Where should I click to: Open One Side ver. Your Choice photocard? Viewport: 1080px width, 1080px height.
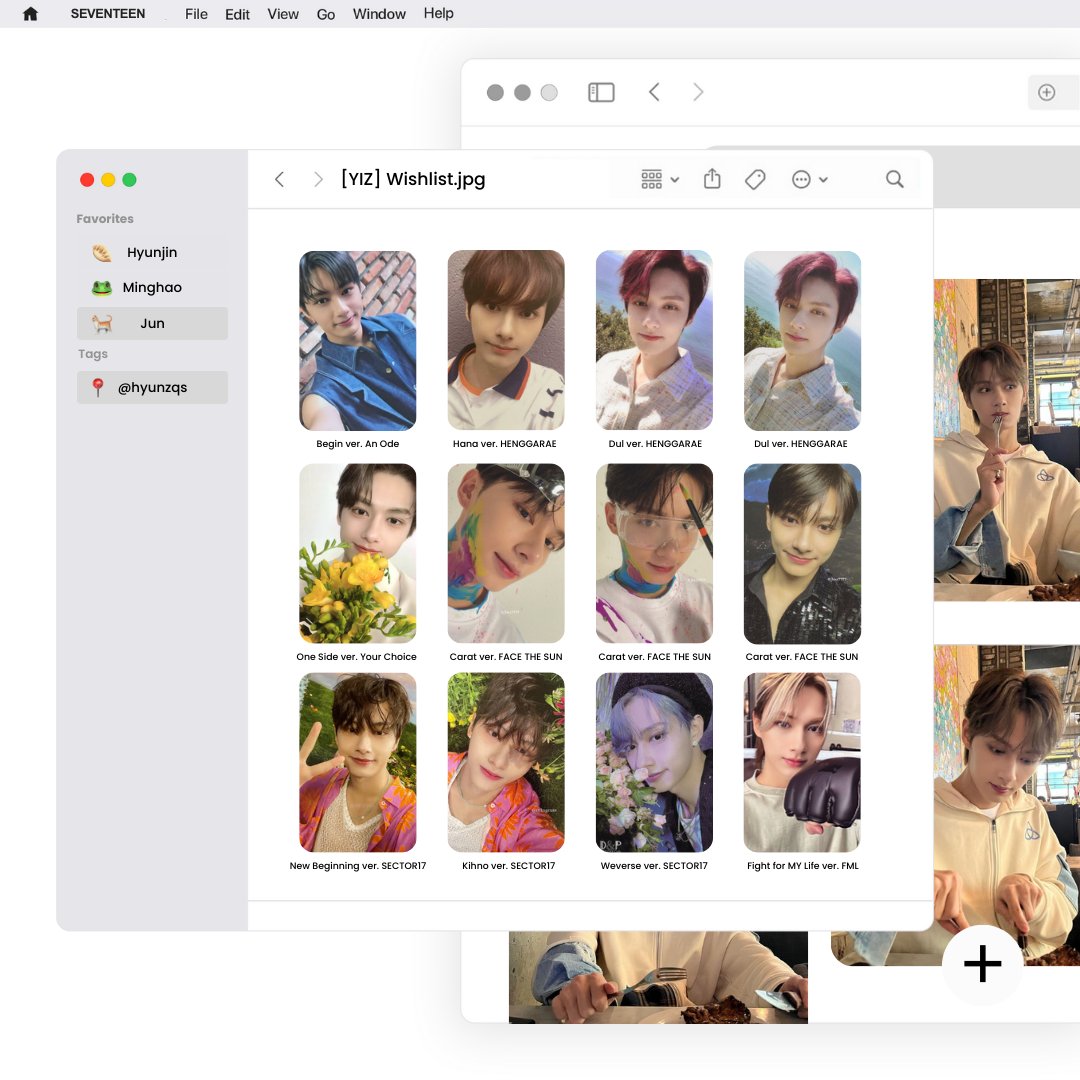(x=357, y=554)
